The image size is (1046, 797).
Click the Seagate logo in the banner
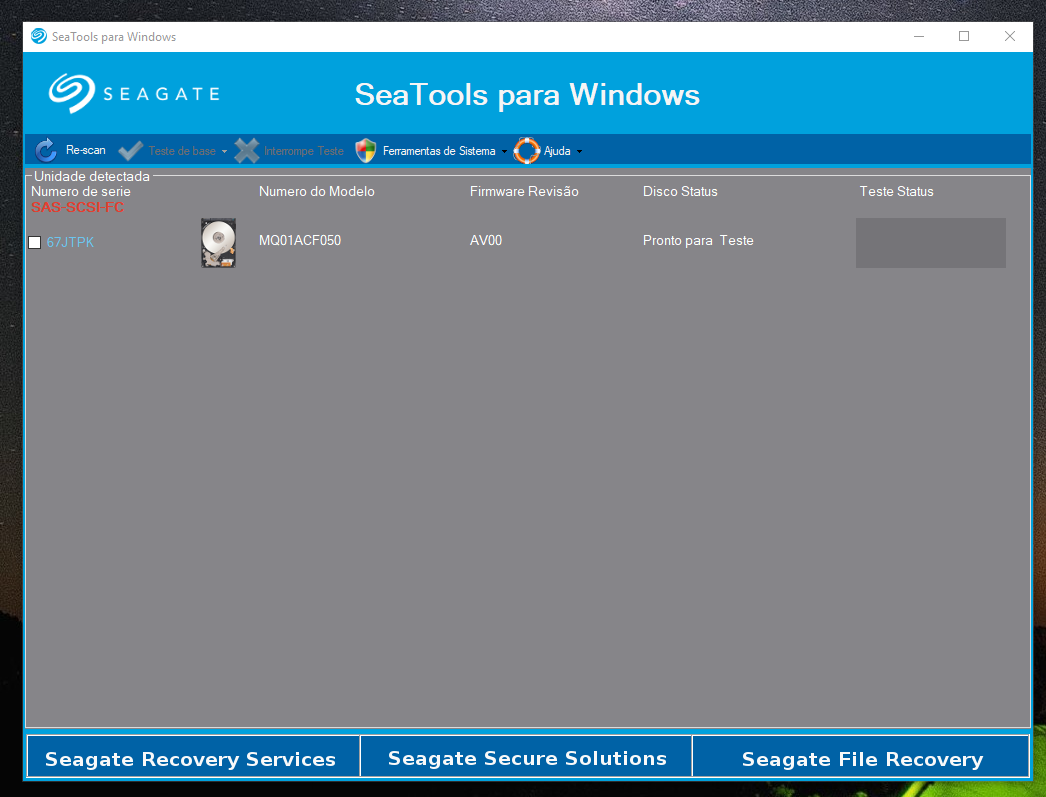[x=134, y=93]
